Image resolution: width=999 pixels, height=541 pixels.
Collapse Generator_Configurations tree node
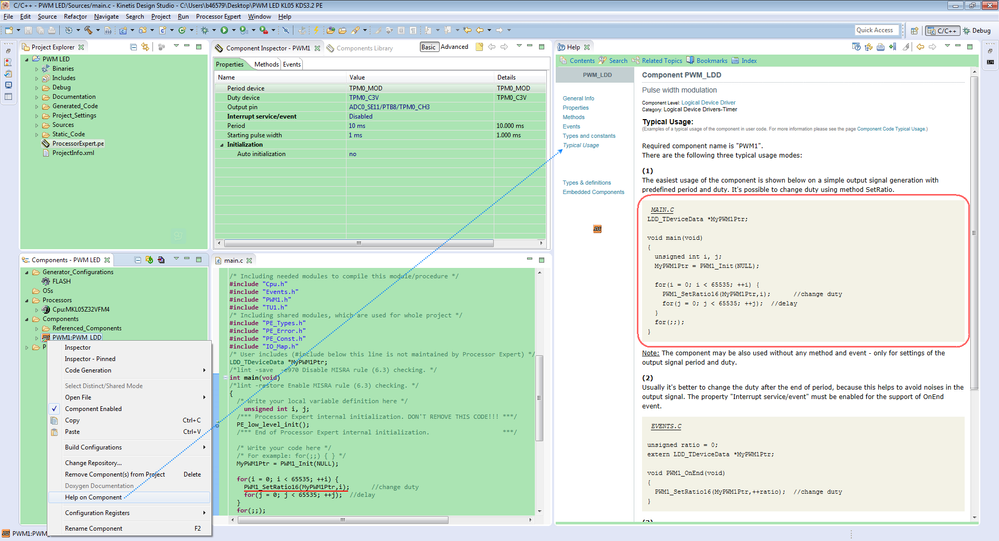27,272
